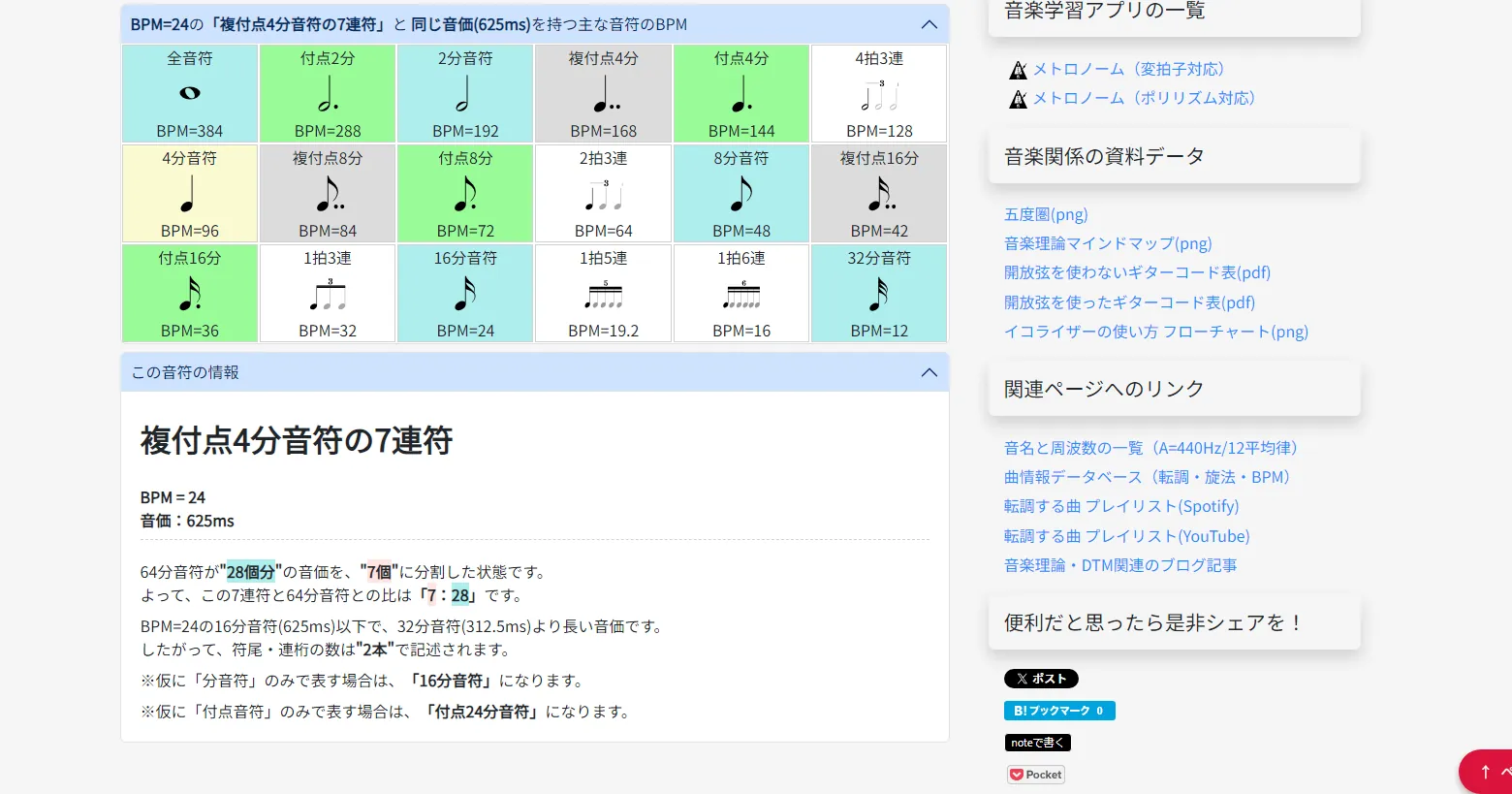Image resolution: width=1512 pixels, height=794 pixels.
Task: Click the 1拍3連 triplet icon
Action: coord(328,295)
